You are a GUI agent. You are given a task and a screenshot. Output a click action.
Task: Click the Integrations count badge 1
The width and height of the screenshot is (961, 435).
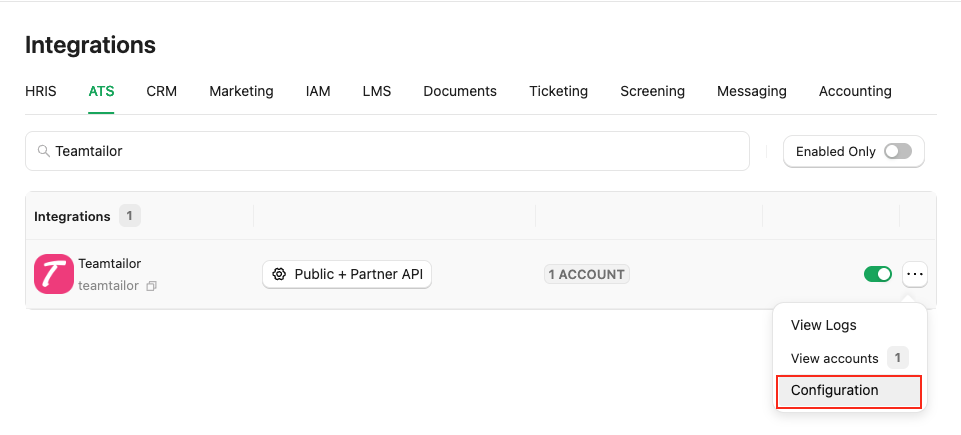[129, 216]
